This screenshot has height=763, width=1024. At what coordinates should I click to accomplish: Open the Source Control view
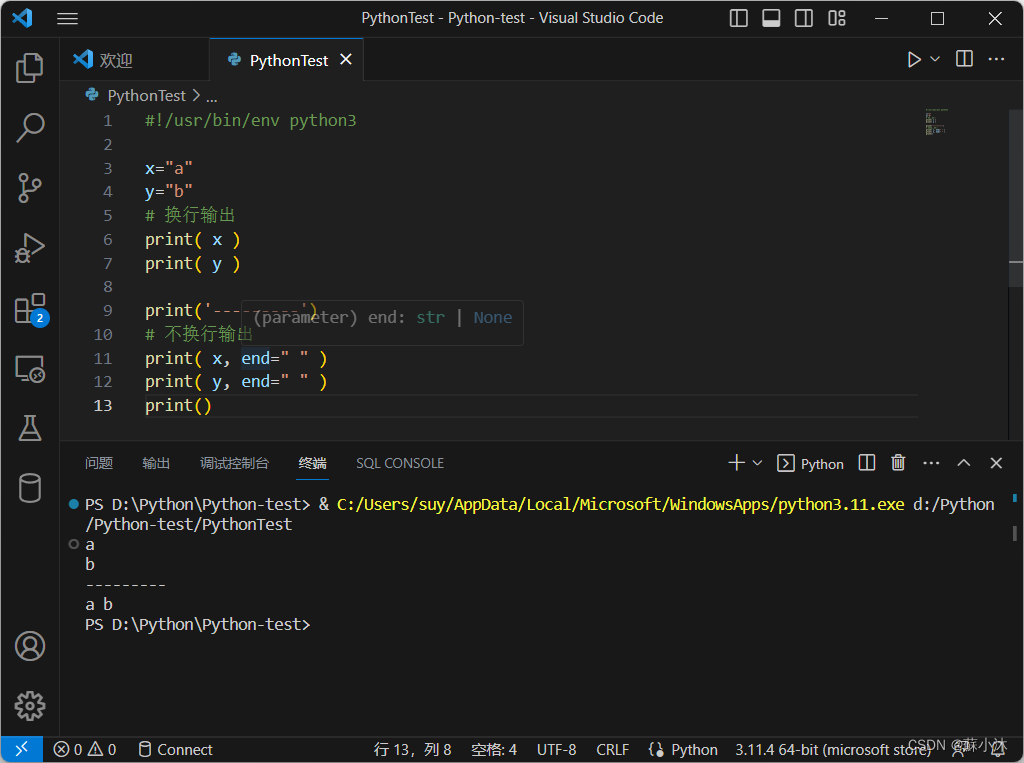click(29, 187)
